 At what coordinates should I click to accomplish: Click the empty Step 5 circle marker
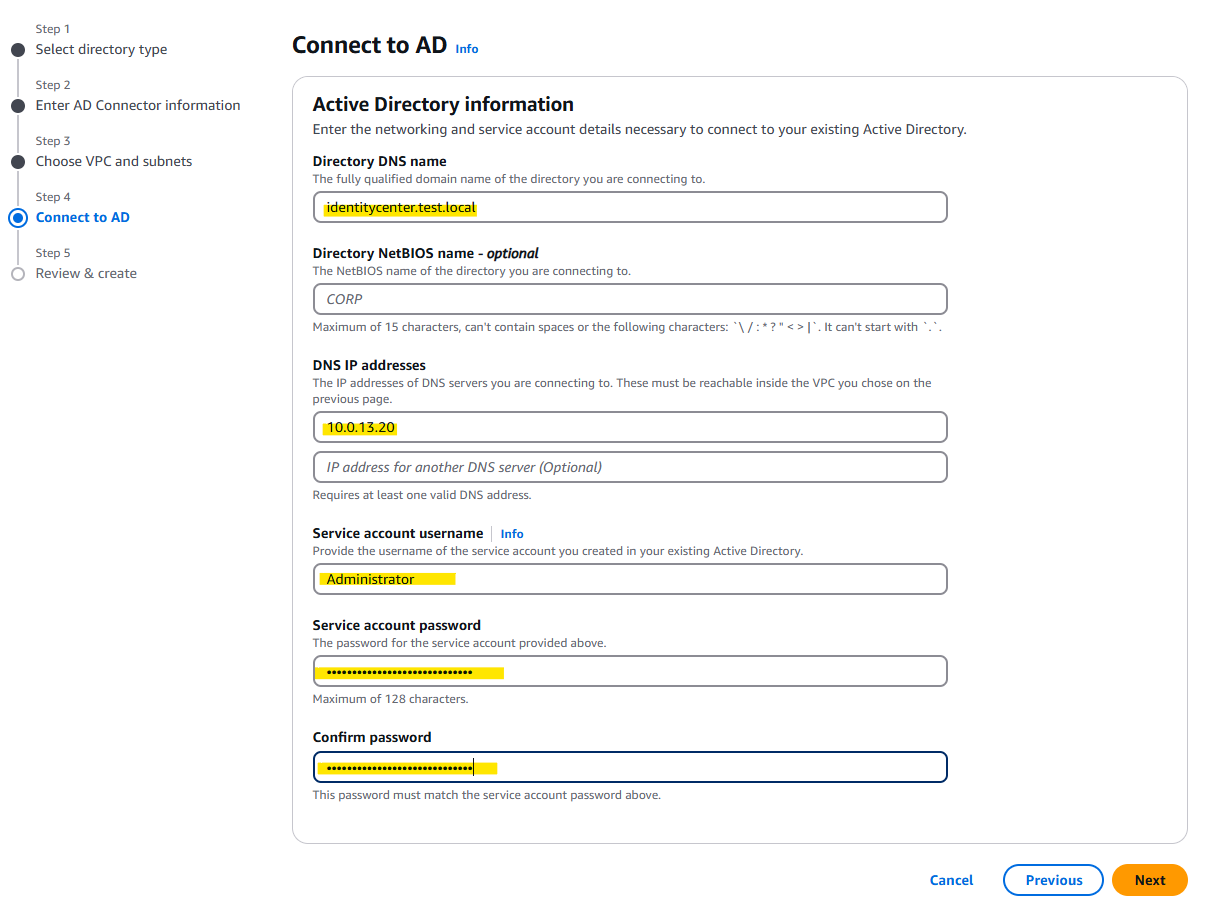point(17,274)
